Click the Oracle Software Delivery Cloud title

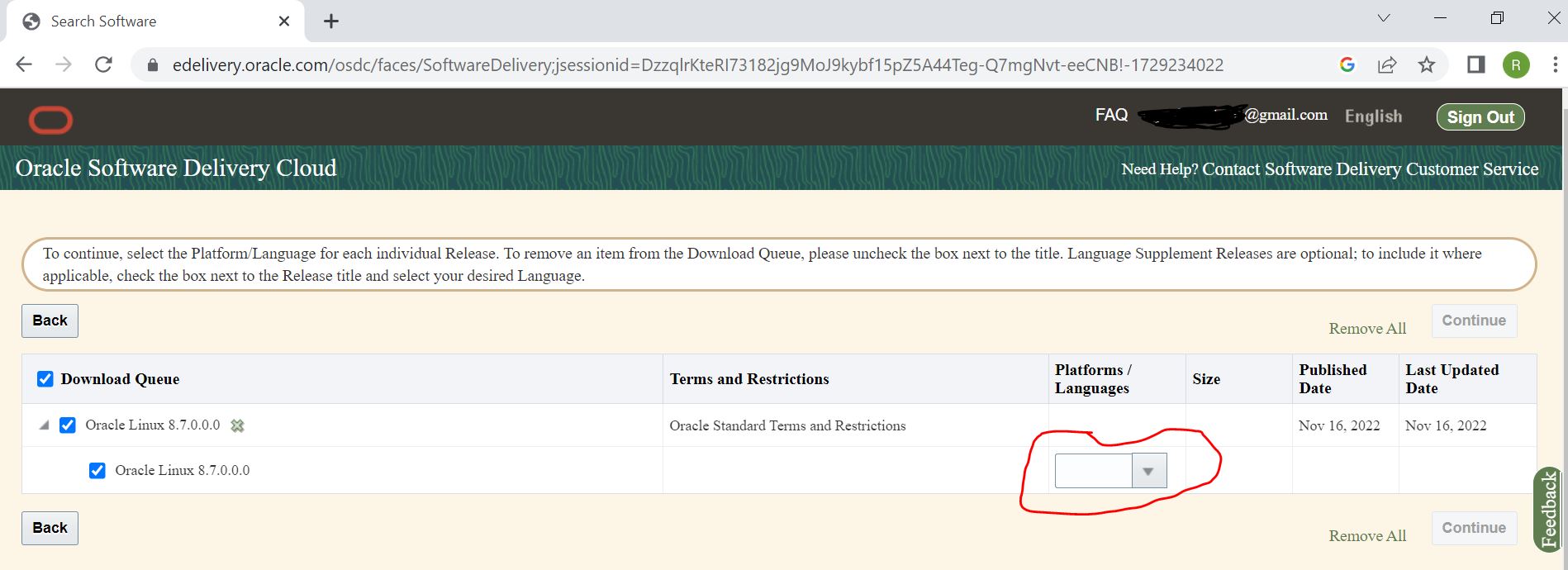[176, 168]
